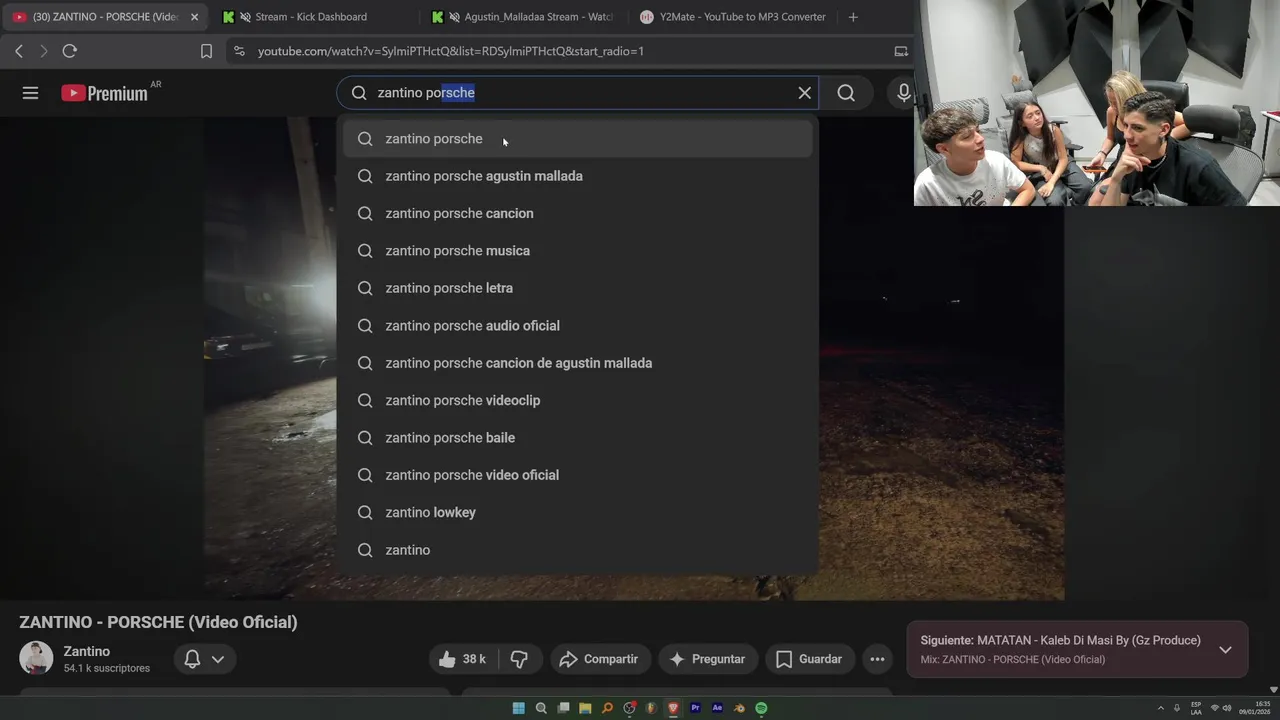Choose suggestion "zantino porsche baile"
1280x720 pixels.
578,438
